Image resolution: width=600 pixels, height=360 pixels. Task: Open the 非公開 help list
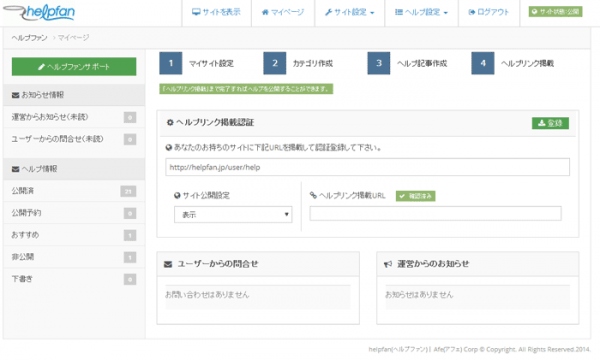click(x=74, y=257)
